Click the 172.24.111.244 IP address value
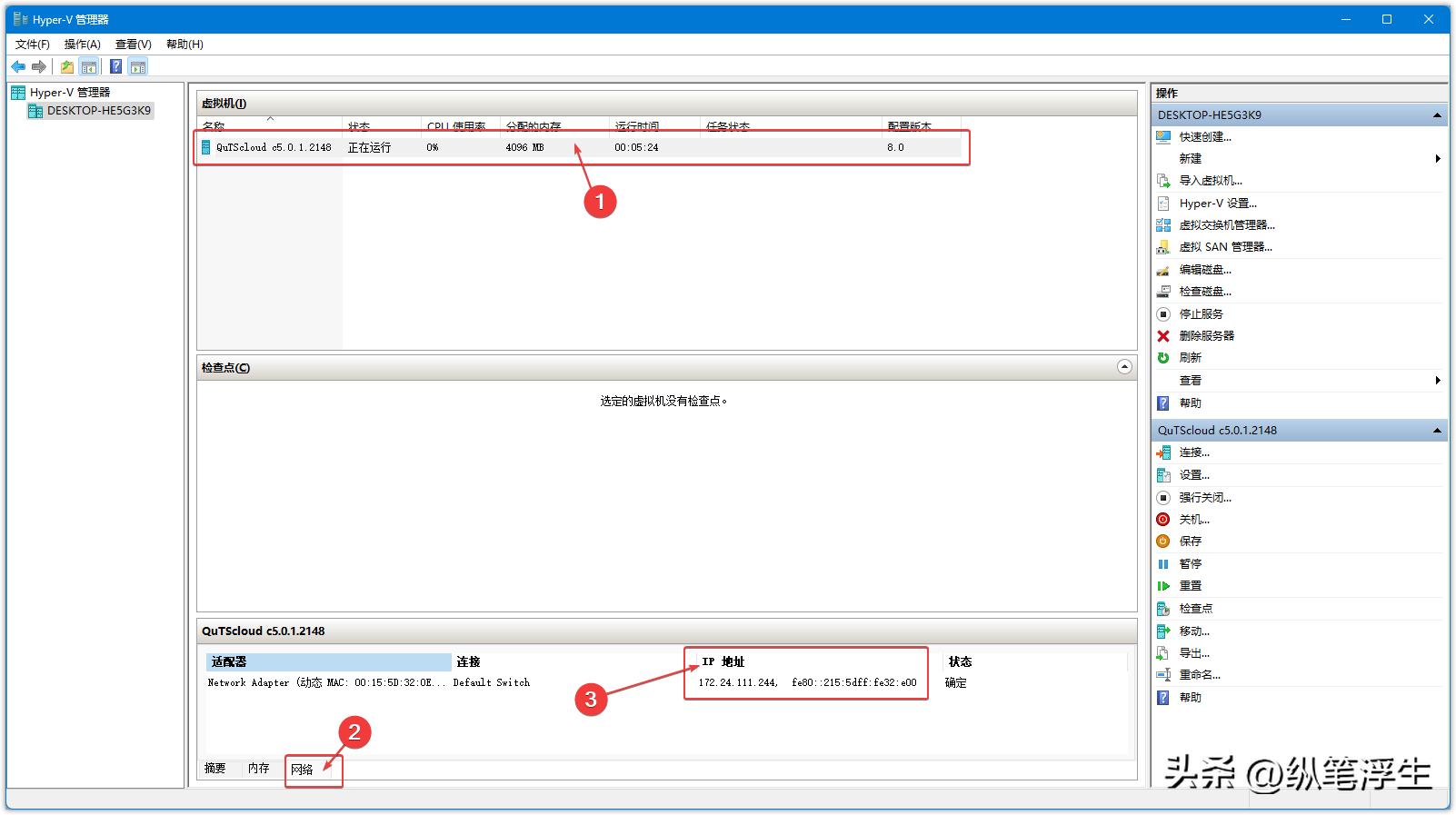This screenshot has width=1456, height=815. point(737,682)
